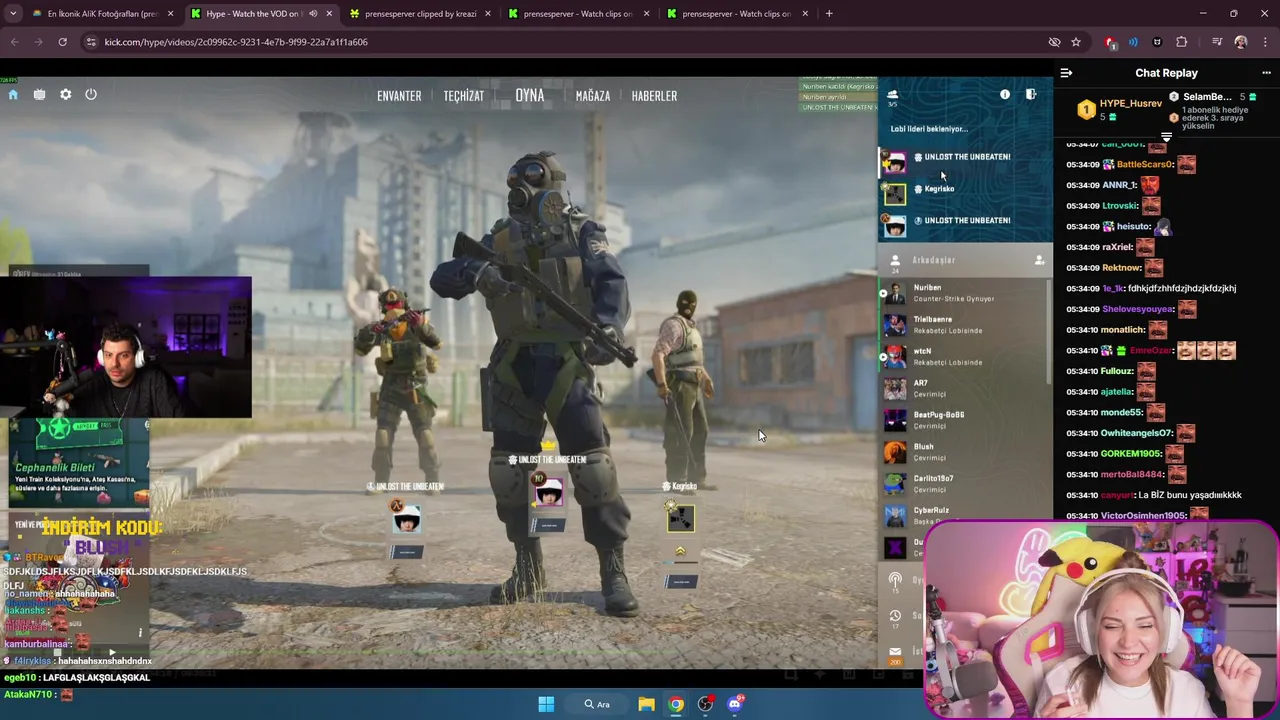The image size is (1280, 720).
Task: Open the lobby info icon
Action: (1005, 94)
